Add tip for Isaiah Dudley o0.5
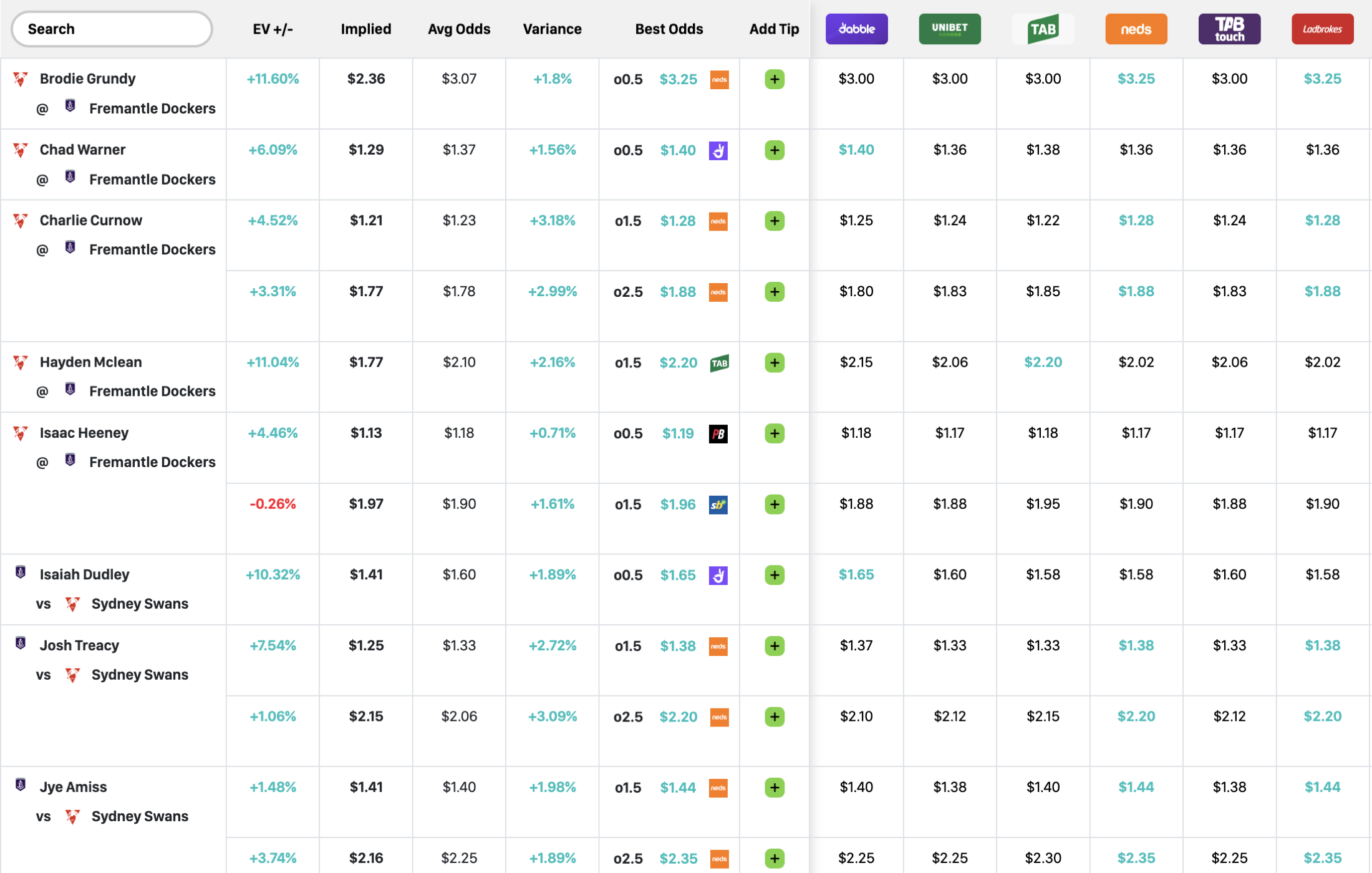Viewport: 1372px width, 873px height. coord(774,575)
